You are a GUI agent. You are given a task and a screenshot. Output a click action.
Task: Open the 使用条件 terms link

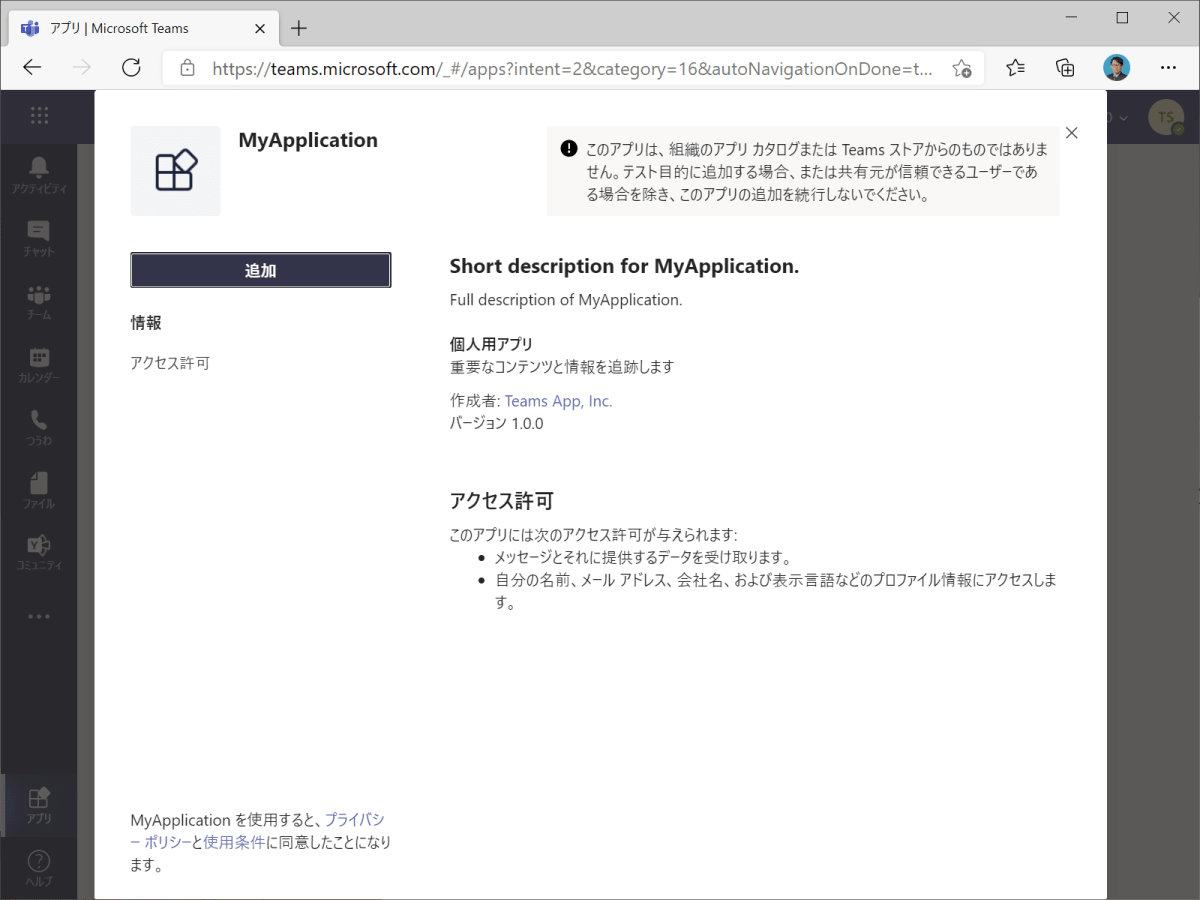235,842
